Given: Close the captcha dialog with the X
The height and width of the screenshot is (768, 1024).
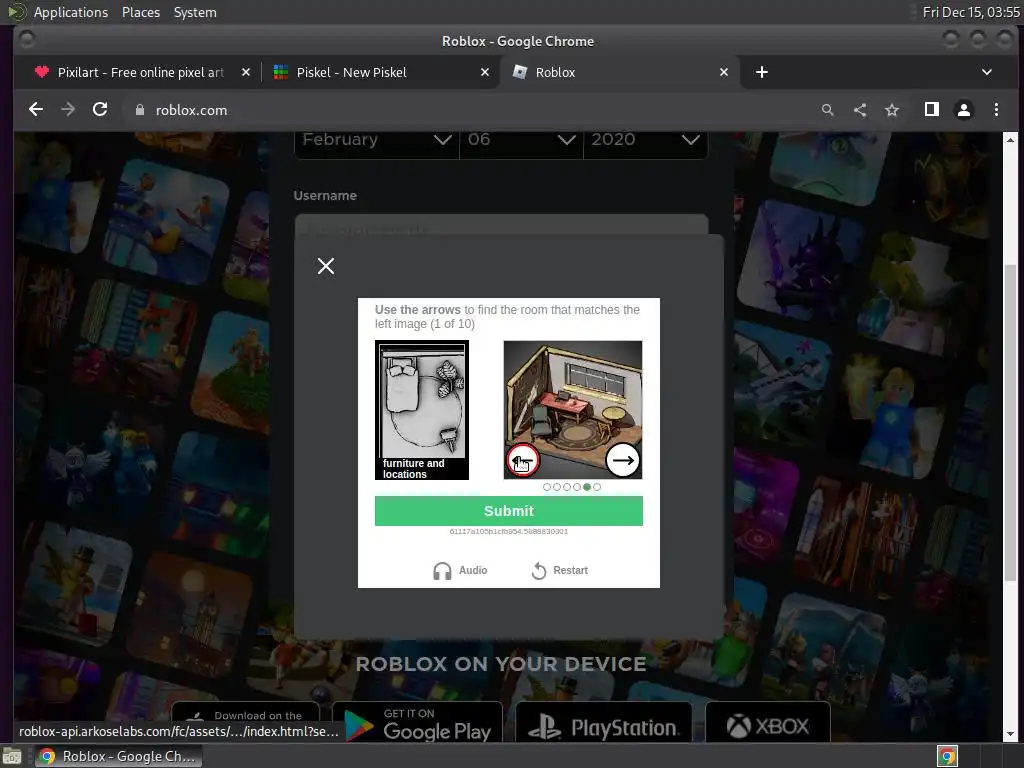Looking at the screenshot, I should pos(325,266).
